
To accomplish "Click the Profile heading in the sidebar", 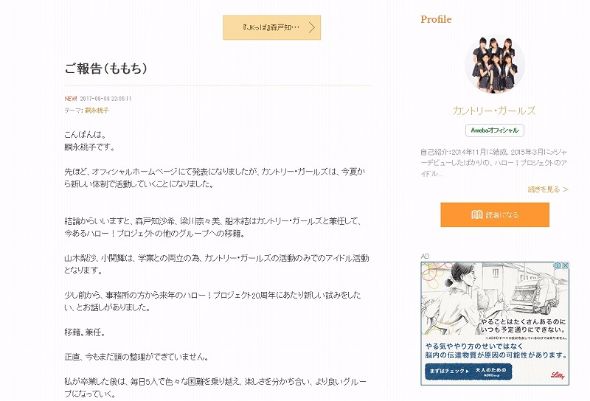I will coord(436,20).
